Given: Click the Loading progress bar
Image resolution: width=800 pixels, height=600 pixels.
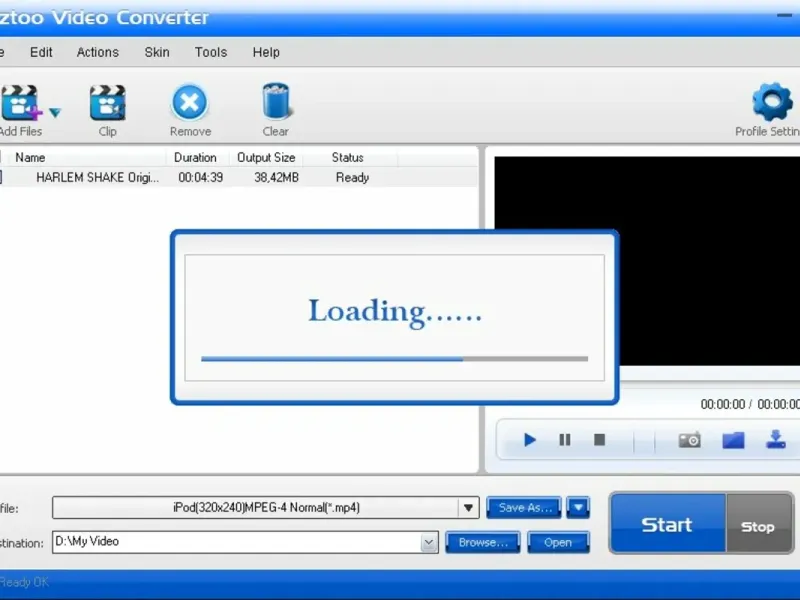Looking at the screenshot, I should coord(394,359).
